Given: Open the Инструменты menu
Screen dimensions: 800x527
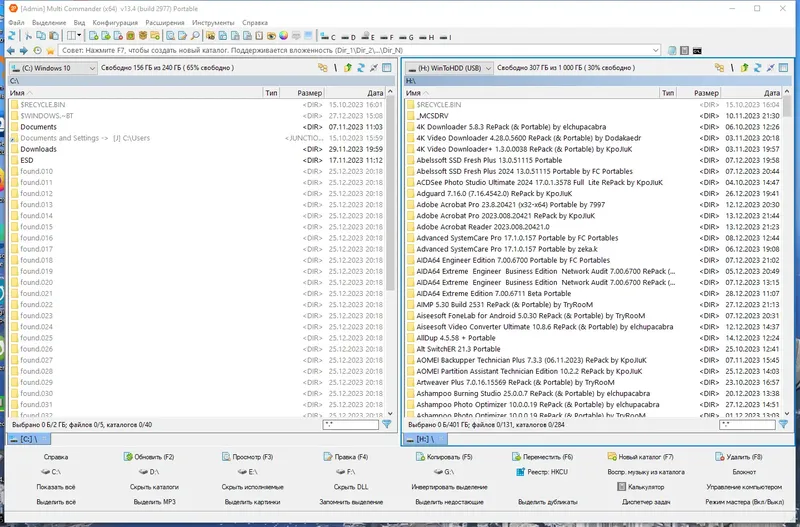Looking at the screenshot, I should point(213,22).
